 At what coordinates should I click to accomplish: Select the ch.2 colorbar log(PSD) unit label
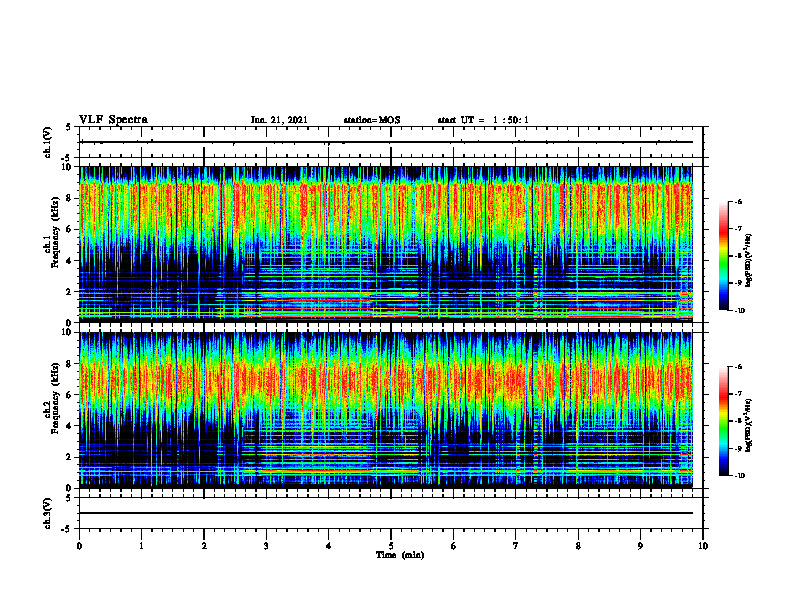coord(748,425)
